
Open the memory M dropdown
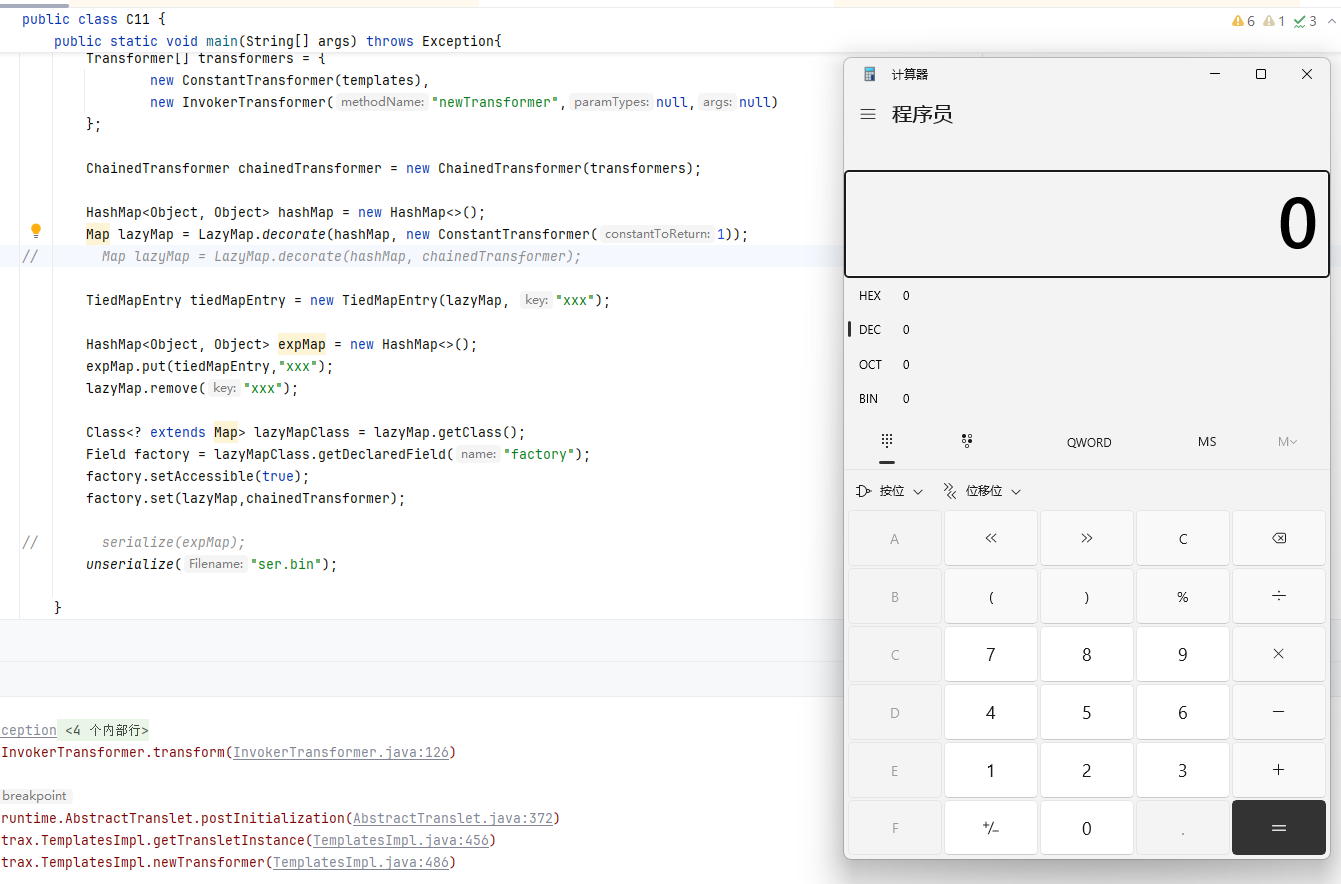point(1287,442)
